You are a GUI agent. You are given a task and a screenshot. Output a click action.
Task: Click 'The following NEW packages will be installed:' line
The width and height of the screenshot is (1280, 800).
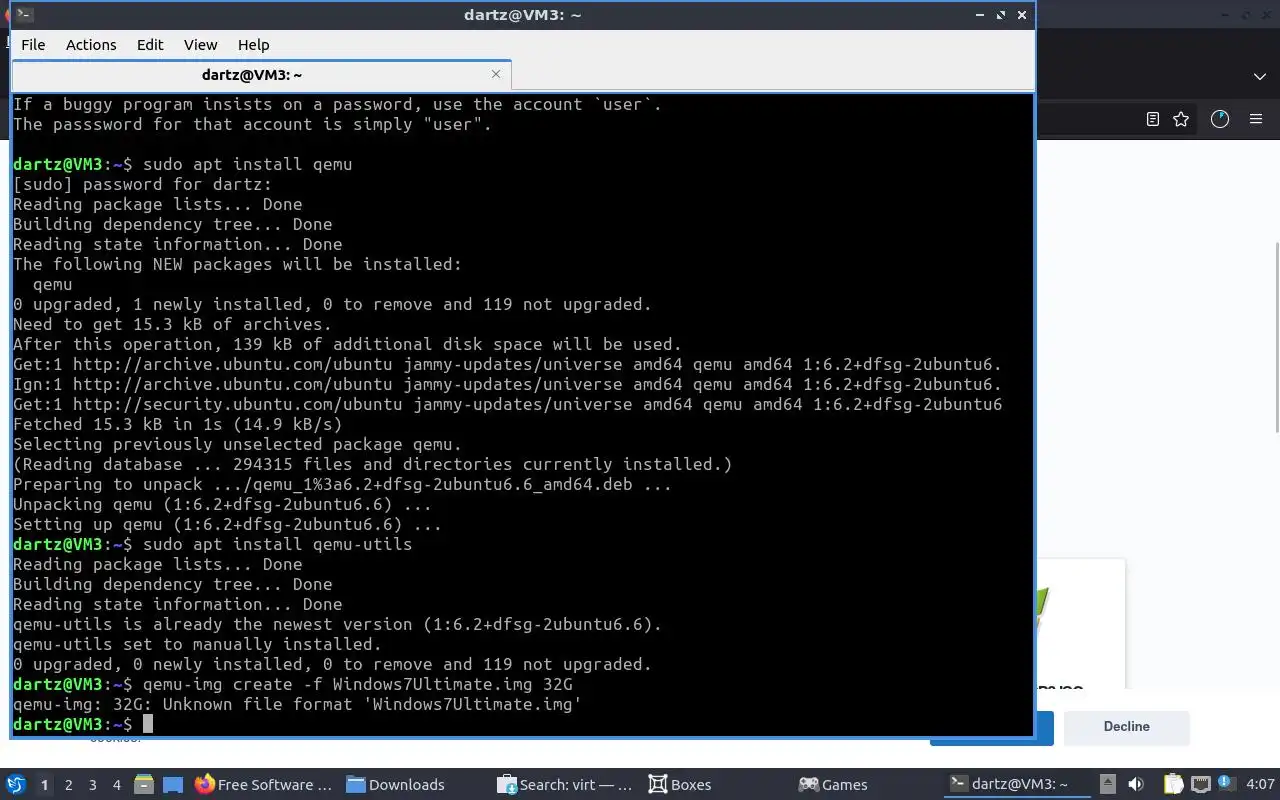[x=237, y=264]
